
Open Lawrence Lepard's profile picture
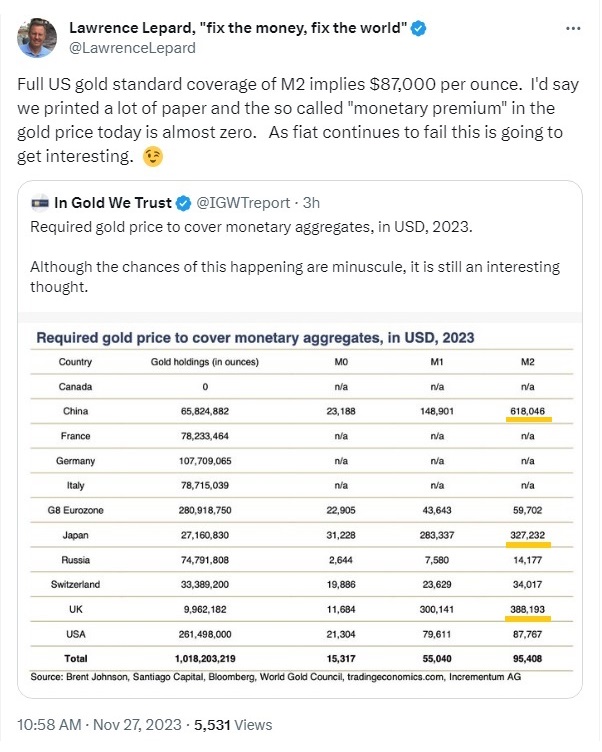tap(37, 38)
